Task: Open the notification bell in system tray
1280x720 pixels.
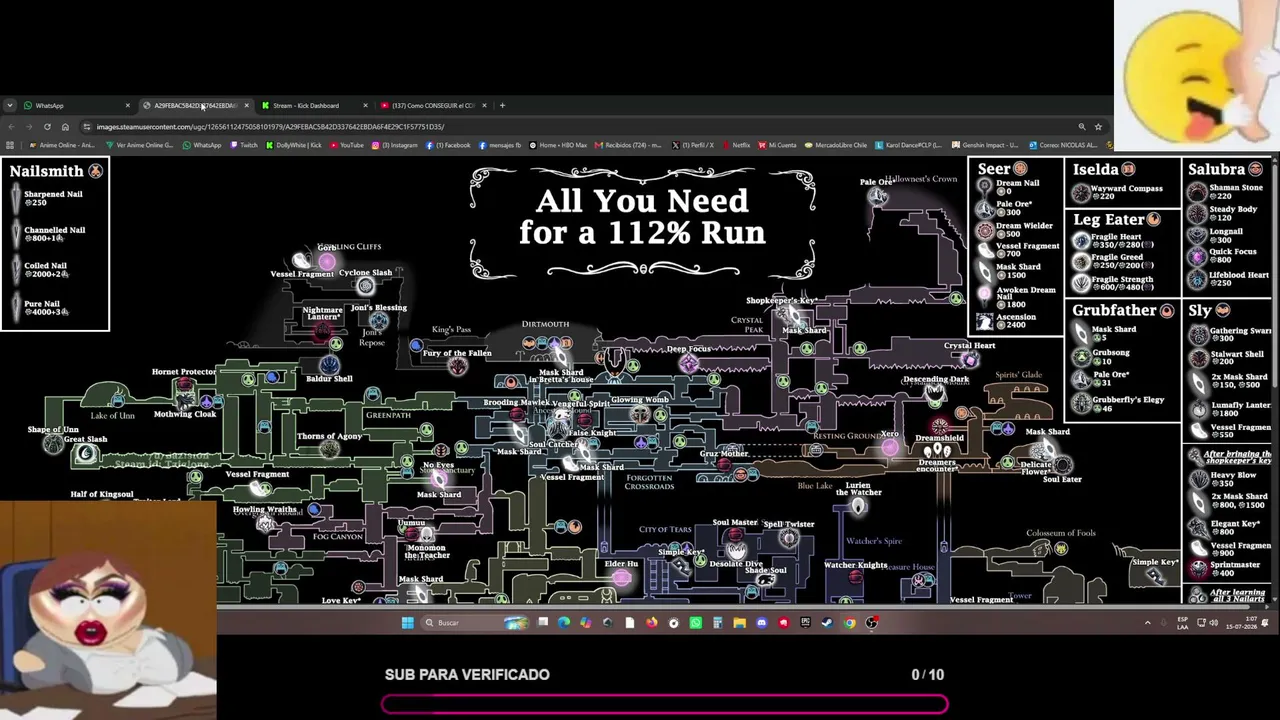Action: coord(1265,623)
